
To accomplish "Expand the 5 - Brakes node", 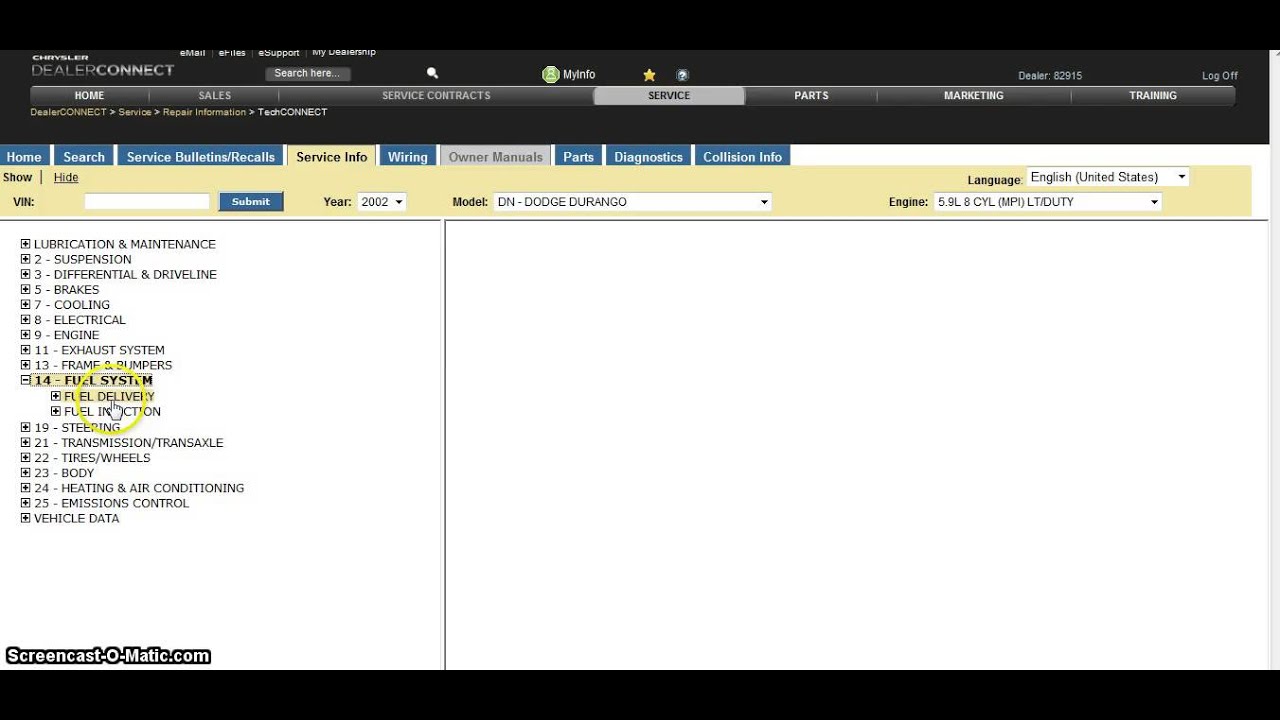I will tap(26, 289).
